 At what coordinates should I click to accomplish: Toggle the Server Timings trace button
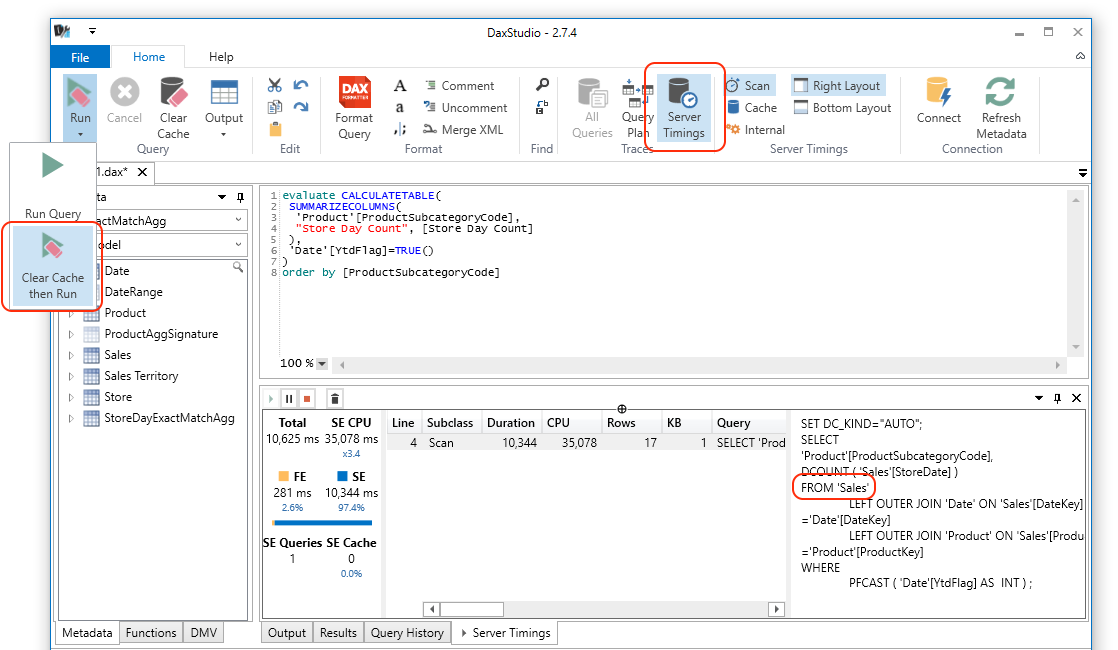pyautogui.click(x=684, y=108)
